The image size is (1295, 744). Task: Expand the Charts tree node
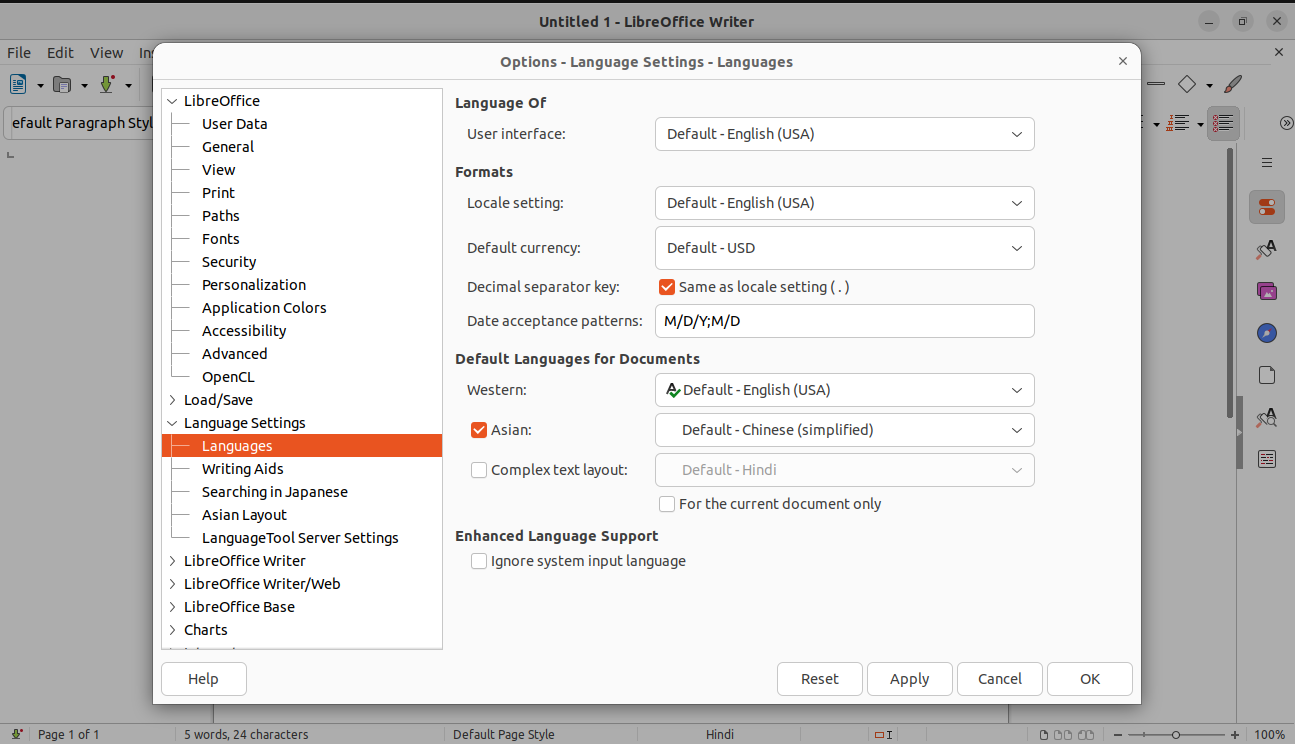coord(173,630)
